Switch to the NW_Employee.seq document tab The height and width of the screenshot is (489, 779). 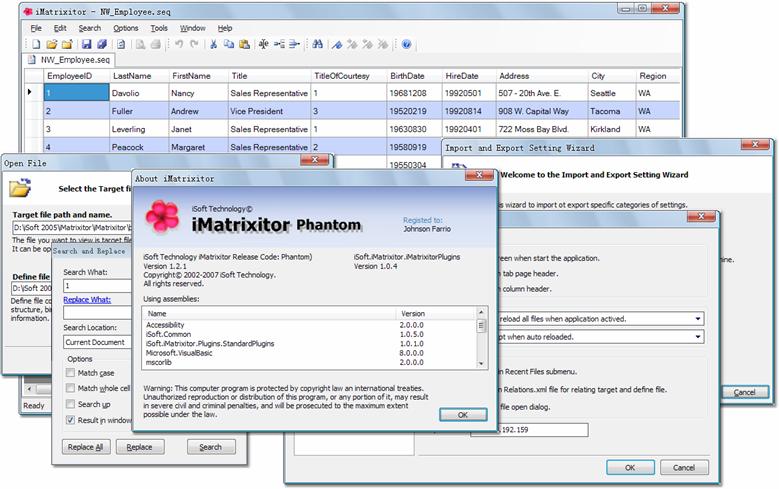pos(69,60)
